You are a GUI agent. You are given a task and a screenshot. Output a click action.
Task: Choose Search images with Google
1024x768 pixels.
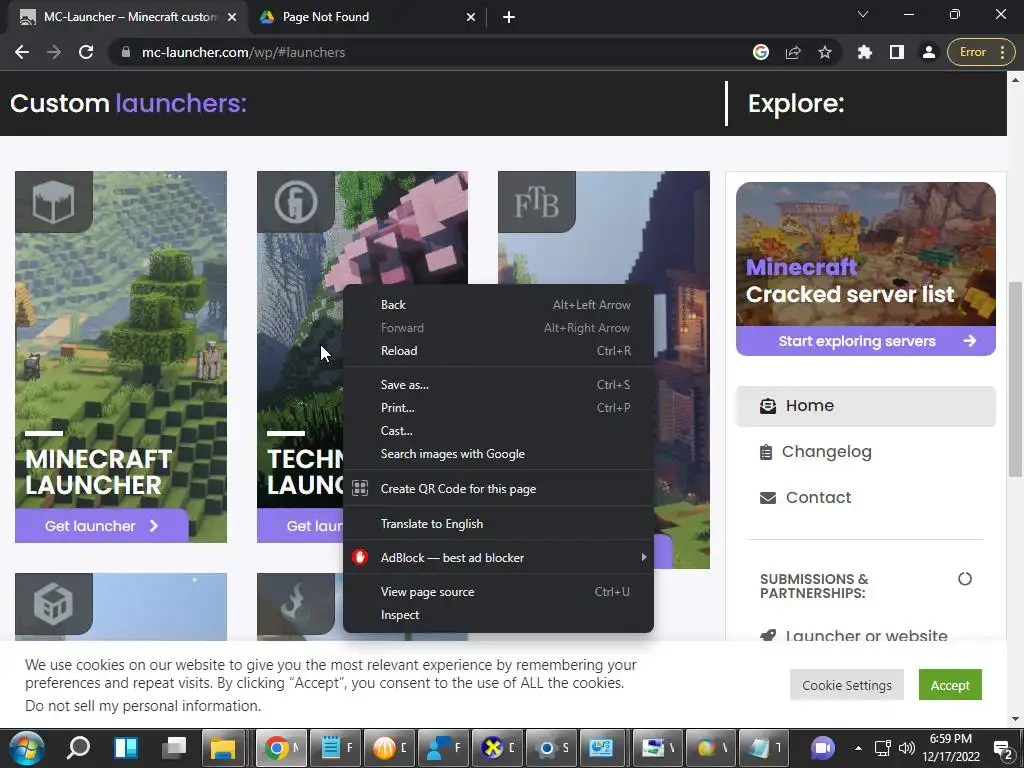pyautogui.click(x=498, y=454)
